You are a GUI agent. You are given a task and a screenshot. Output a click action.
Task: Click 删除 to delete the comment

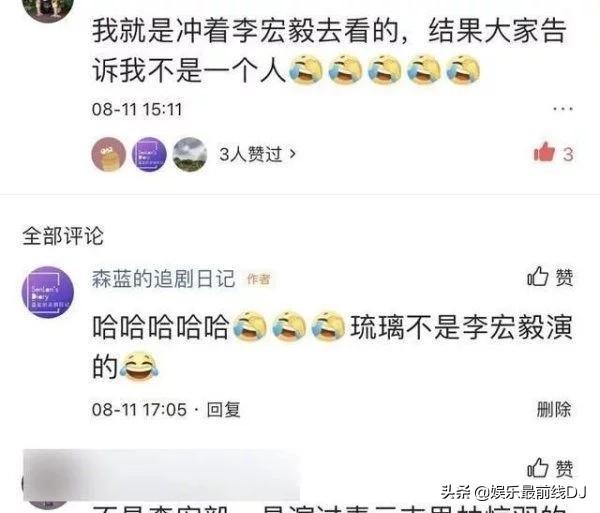[554, 409]
